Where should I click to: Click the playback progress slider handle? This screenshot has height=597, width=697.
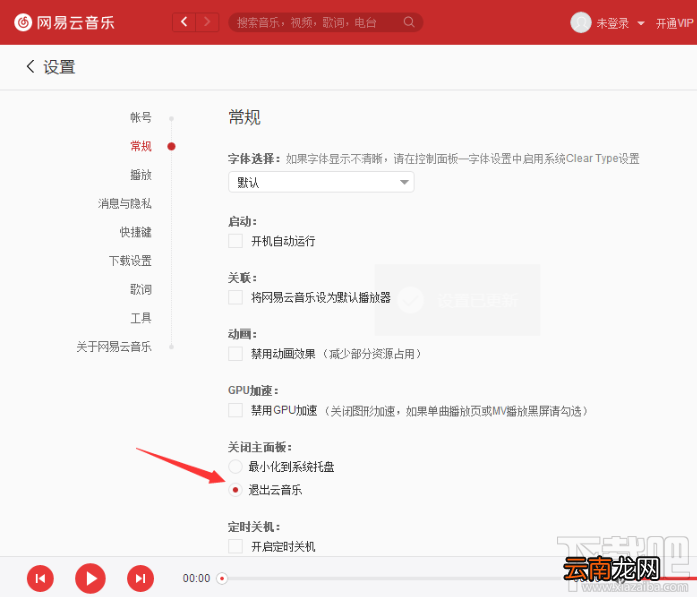pyautogui.click(x=222, y=578)
